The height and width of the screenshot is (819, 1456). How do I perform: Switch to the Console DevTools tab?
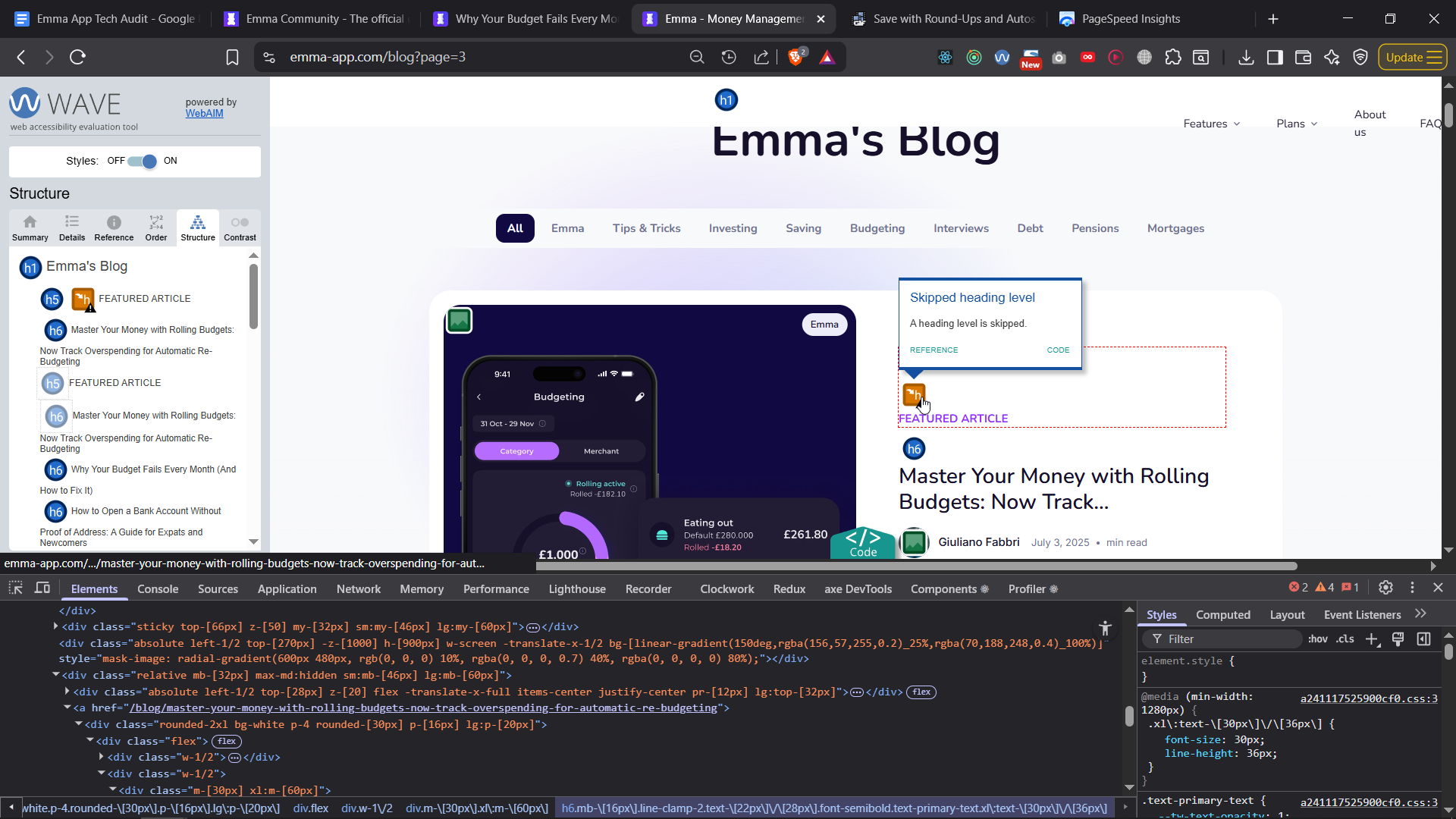pyautogui.click(x=158, y=589)
